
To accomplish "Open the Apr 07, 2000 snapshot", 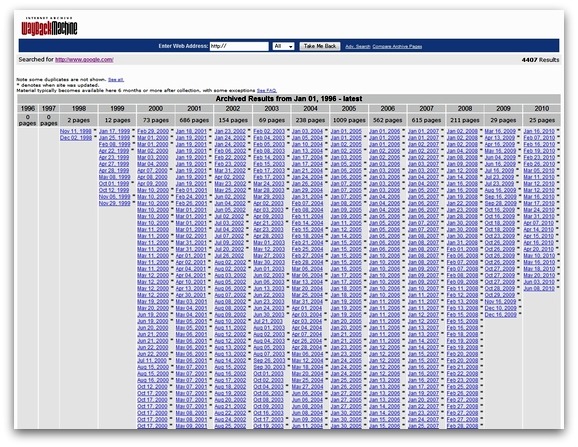I will tap(153, 171).
